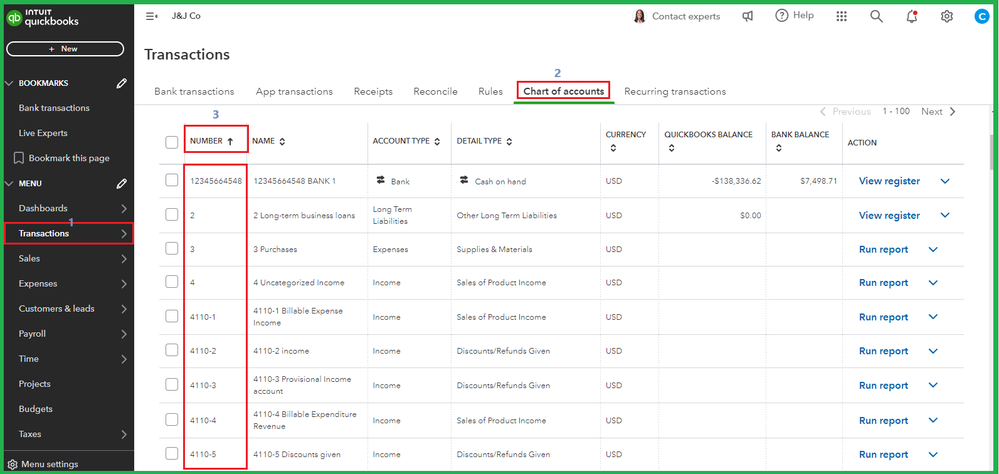999x474 pixels.
Task: Open the notifications bell
Action: (911, 16)
